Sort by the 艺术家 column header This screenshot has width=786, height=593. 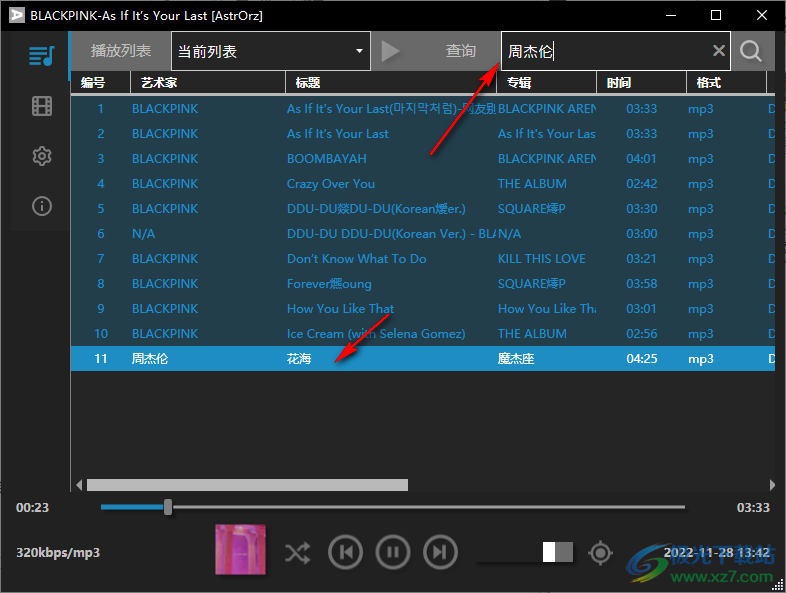pos(208,82)
